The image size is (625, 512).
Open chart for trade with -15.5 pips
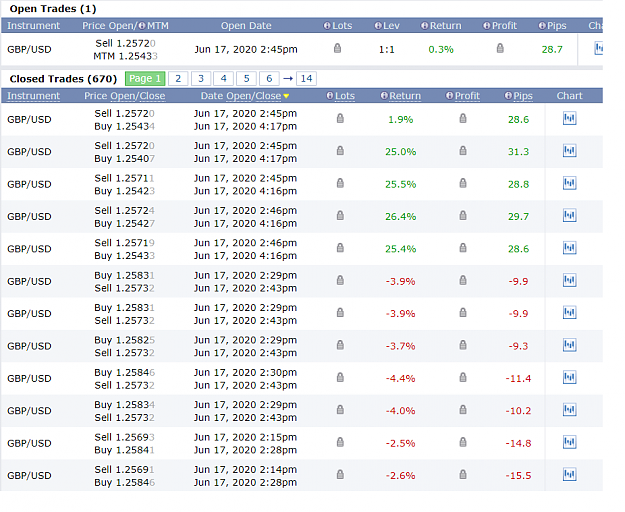pos(570,475)
